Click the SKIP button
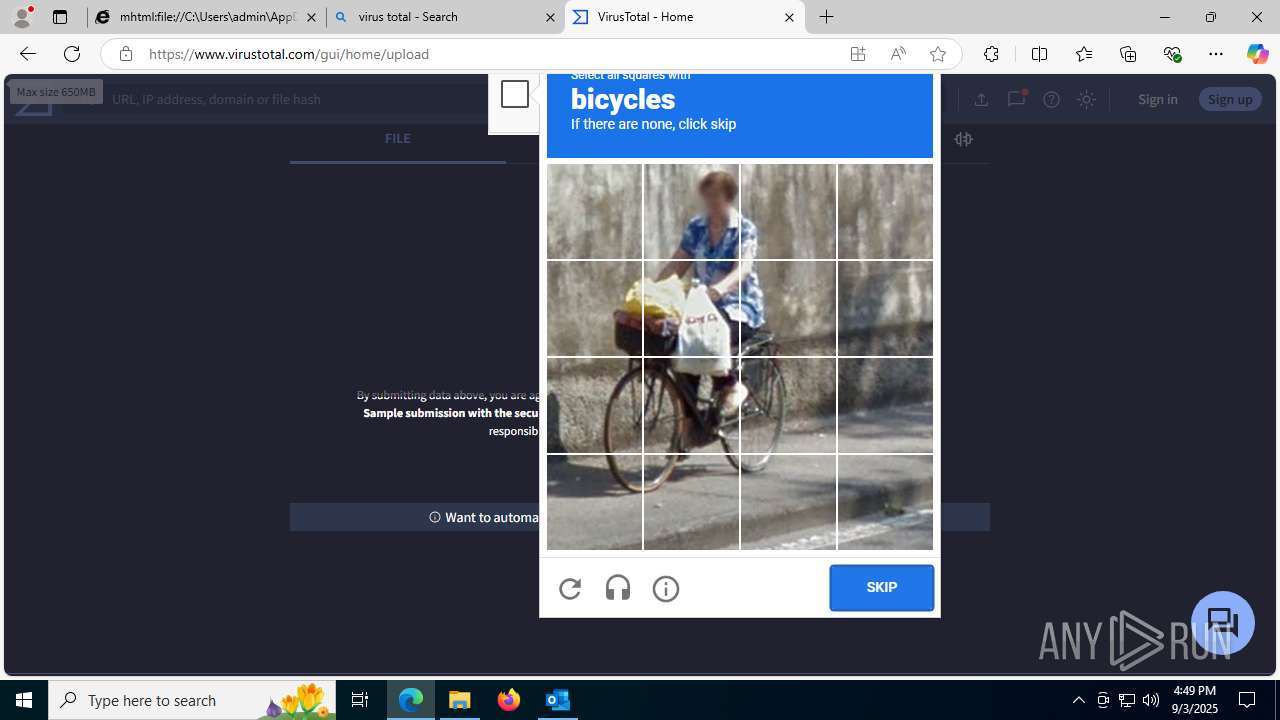The image size is (1280, 720). coord(881,587)
